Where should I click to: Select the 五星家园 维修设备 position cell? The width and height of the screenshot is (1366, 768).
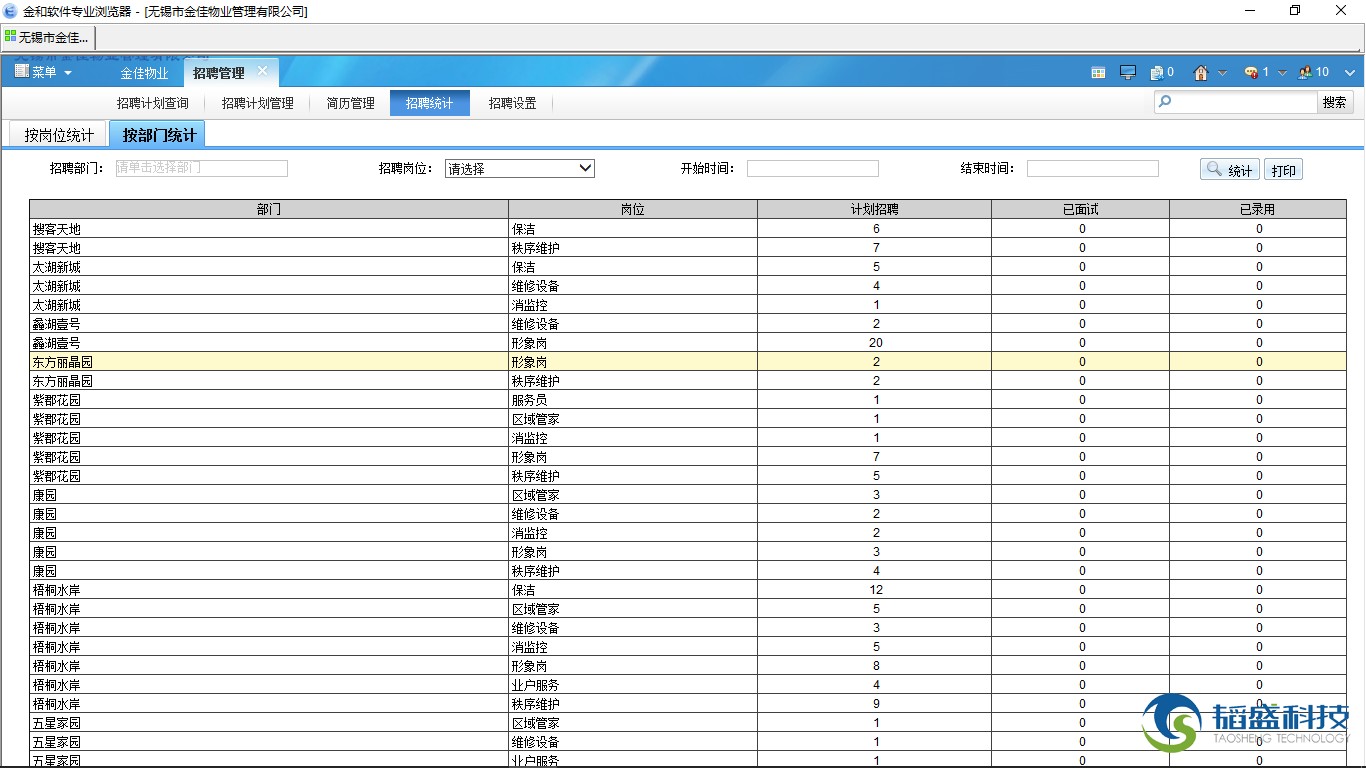(x=633, y=742)
